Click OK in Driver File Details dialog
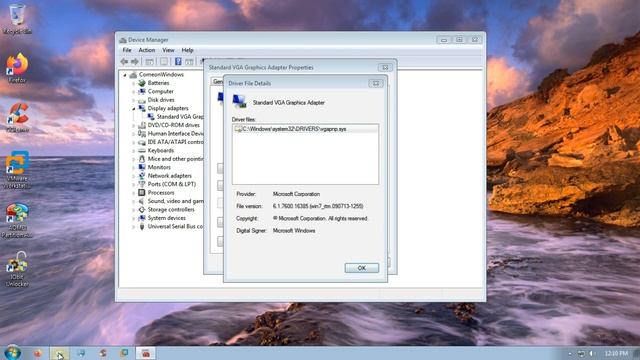The height and width of the screenshot is (360, 640). (362, 268)
